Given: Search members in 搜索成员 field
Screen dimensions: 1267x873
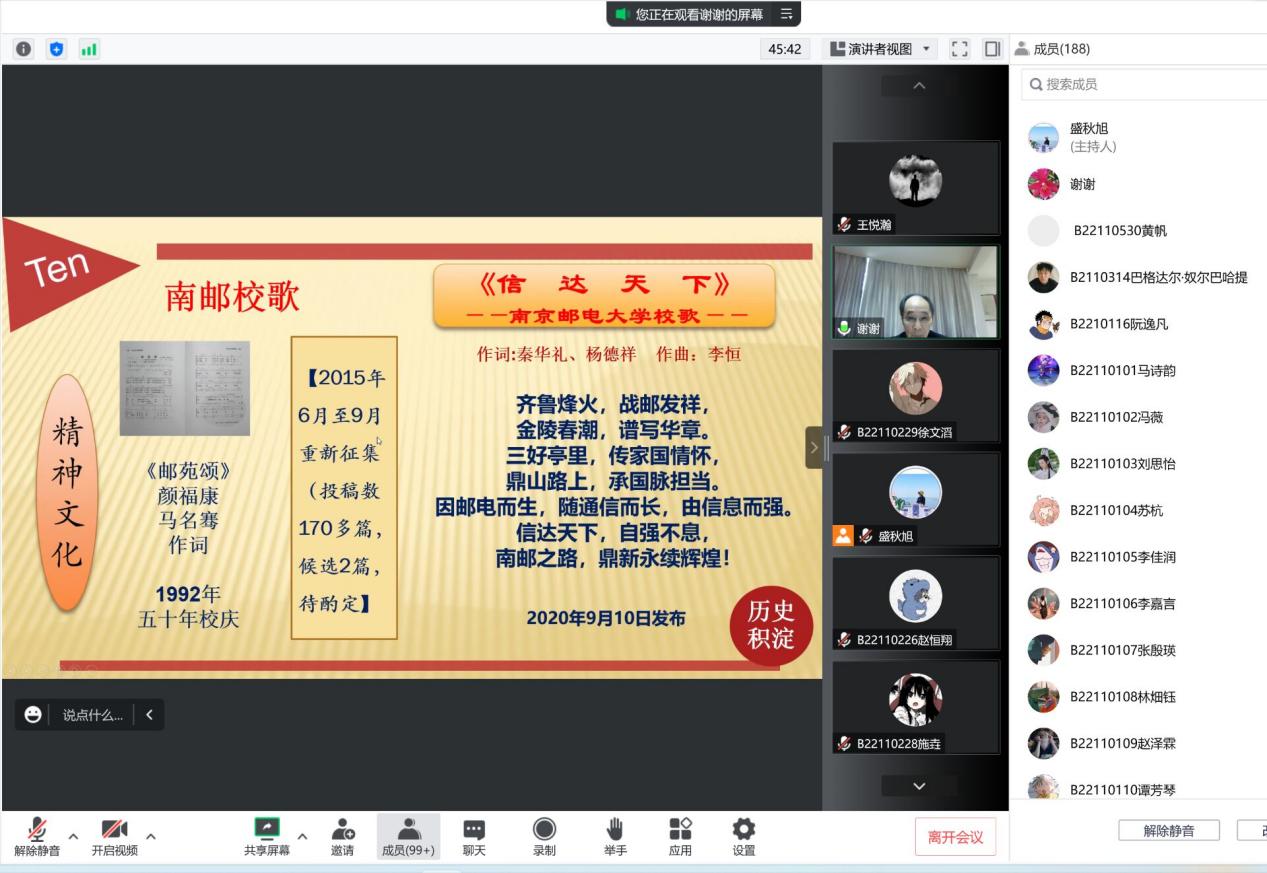Looking at the screenshot, I should coord(1143,85).
